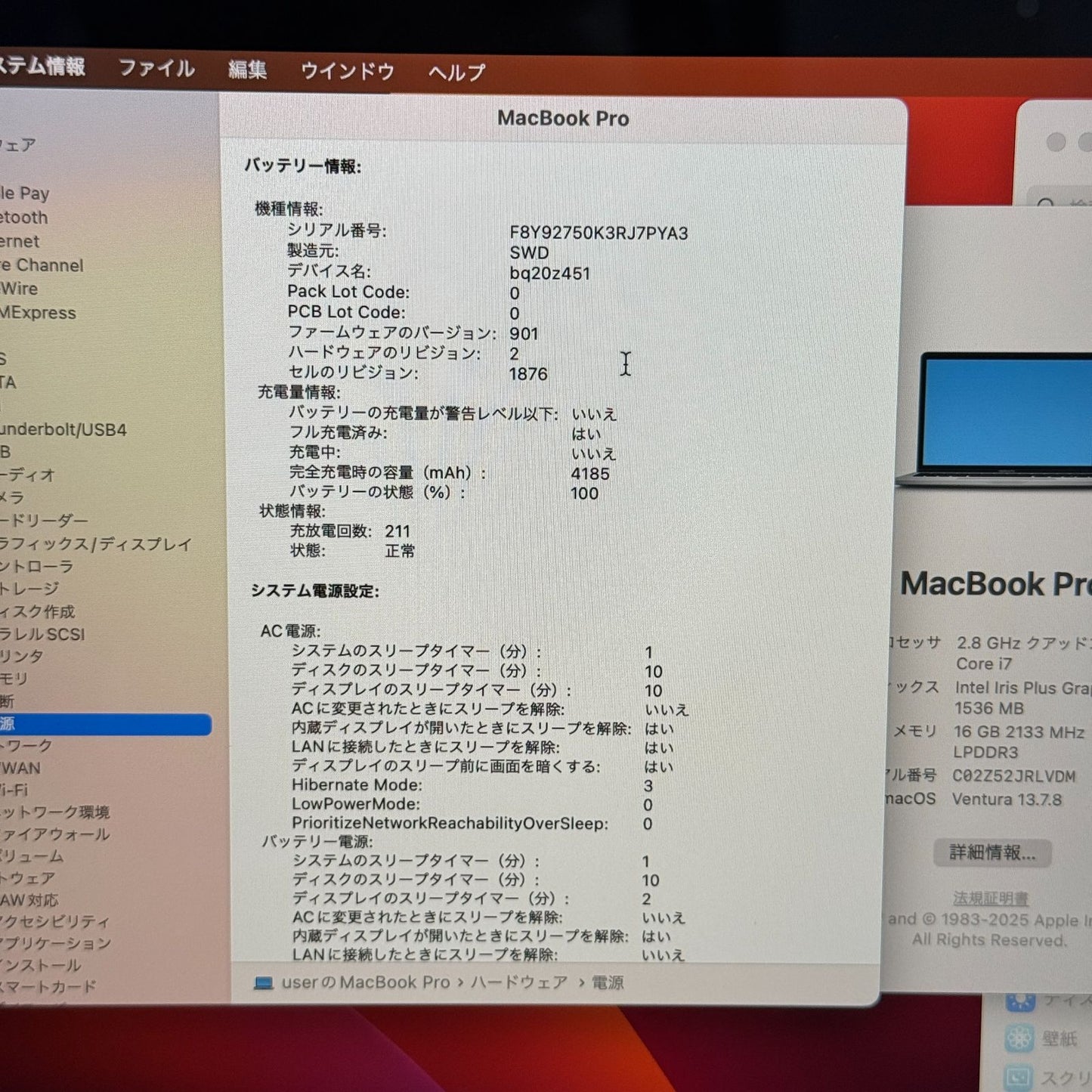This screenshot has width=1092, height=1092.
Task: Open the 編集 menu
Action: pos(248,70)
